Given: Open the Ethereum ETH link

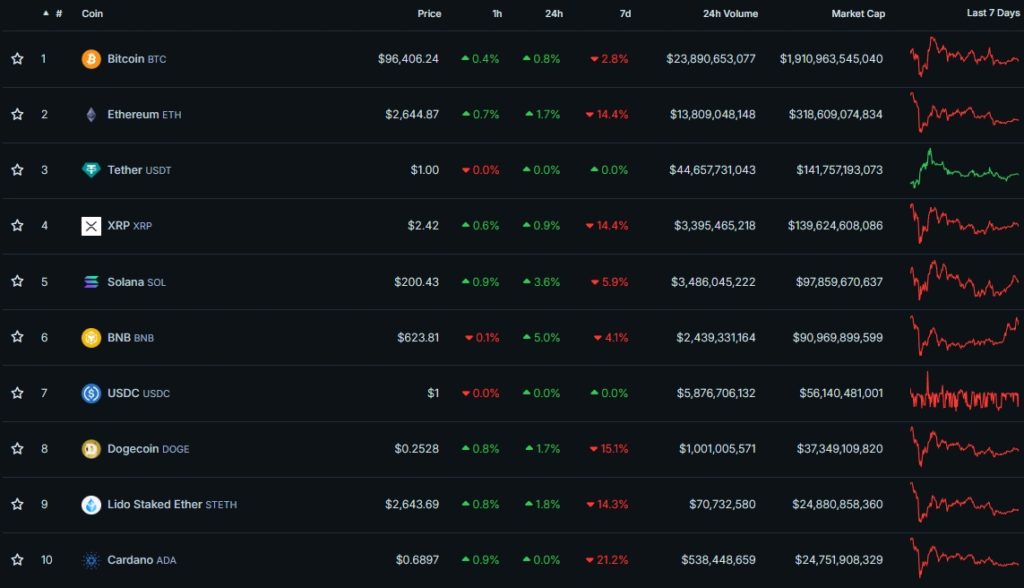Looking at the screenshot, I should pyautogui.click(x=144, y=114).
